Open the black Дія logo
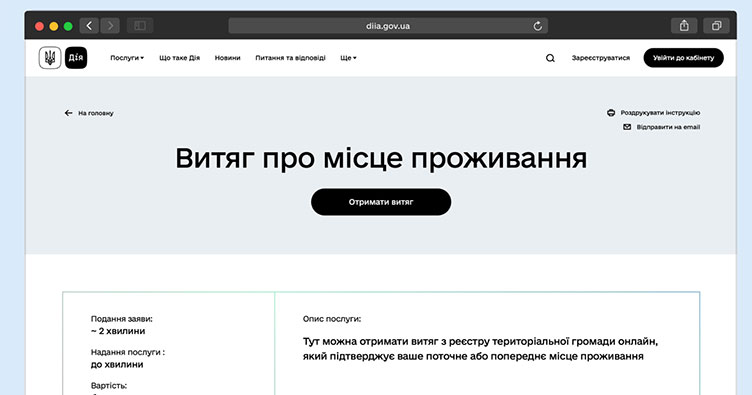Viewport: 752px width, 395px height. click(76, 58)
